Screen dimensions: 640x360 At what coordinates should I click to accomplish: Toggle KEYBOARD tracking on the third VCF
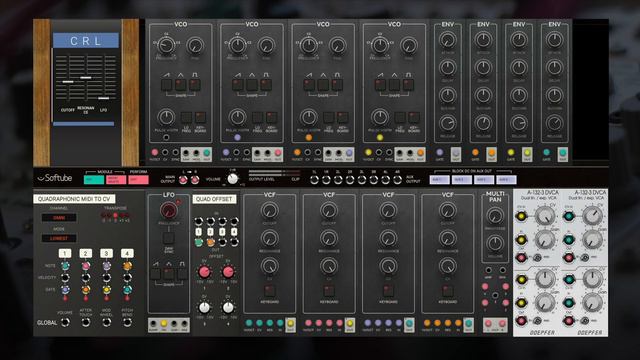pos(388,291)
